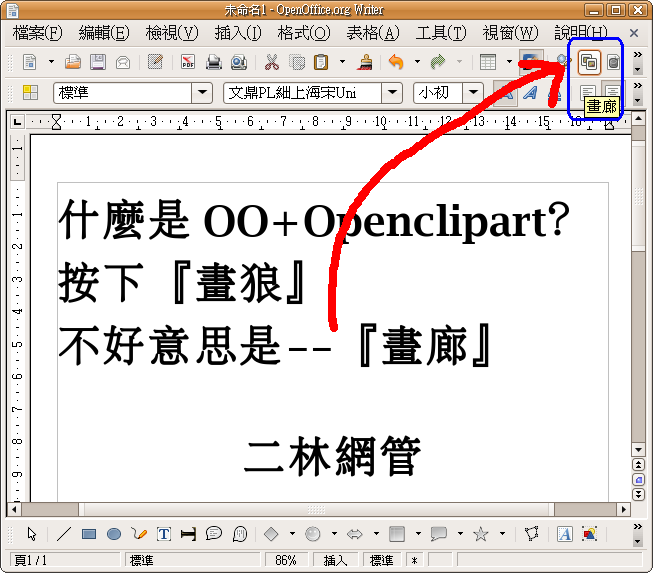Click the Save document icon
Screen dimensions: 653x573
click(x=98, y=62)
